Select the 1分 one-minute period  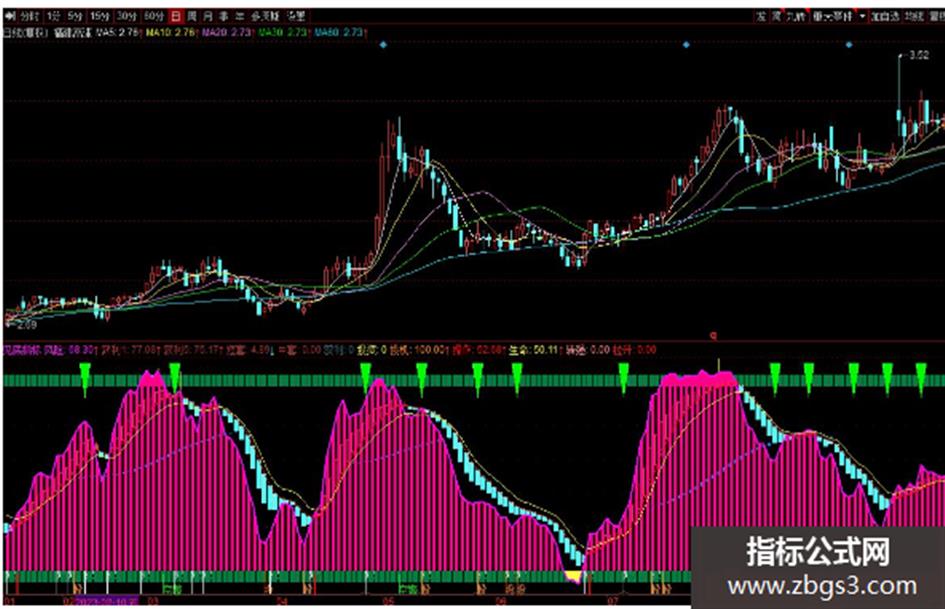(x=54, y=16)
